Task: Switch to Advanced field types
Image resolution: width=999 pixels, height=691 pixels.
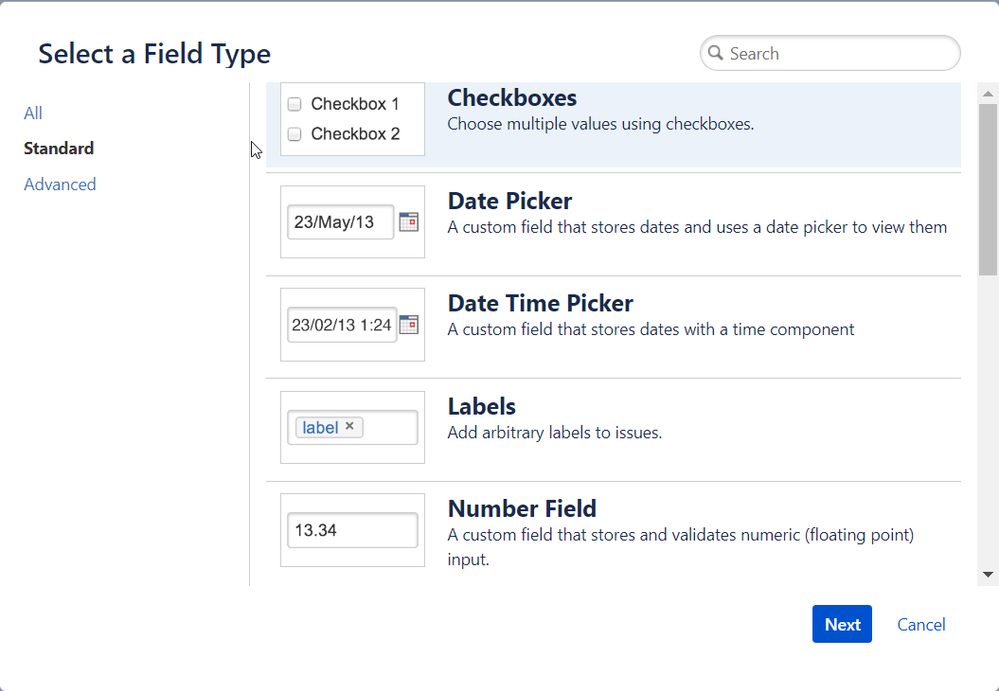Action: click(x=60, y=184)
